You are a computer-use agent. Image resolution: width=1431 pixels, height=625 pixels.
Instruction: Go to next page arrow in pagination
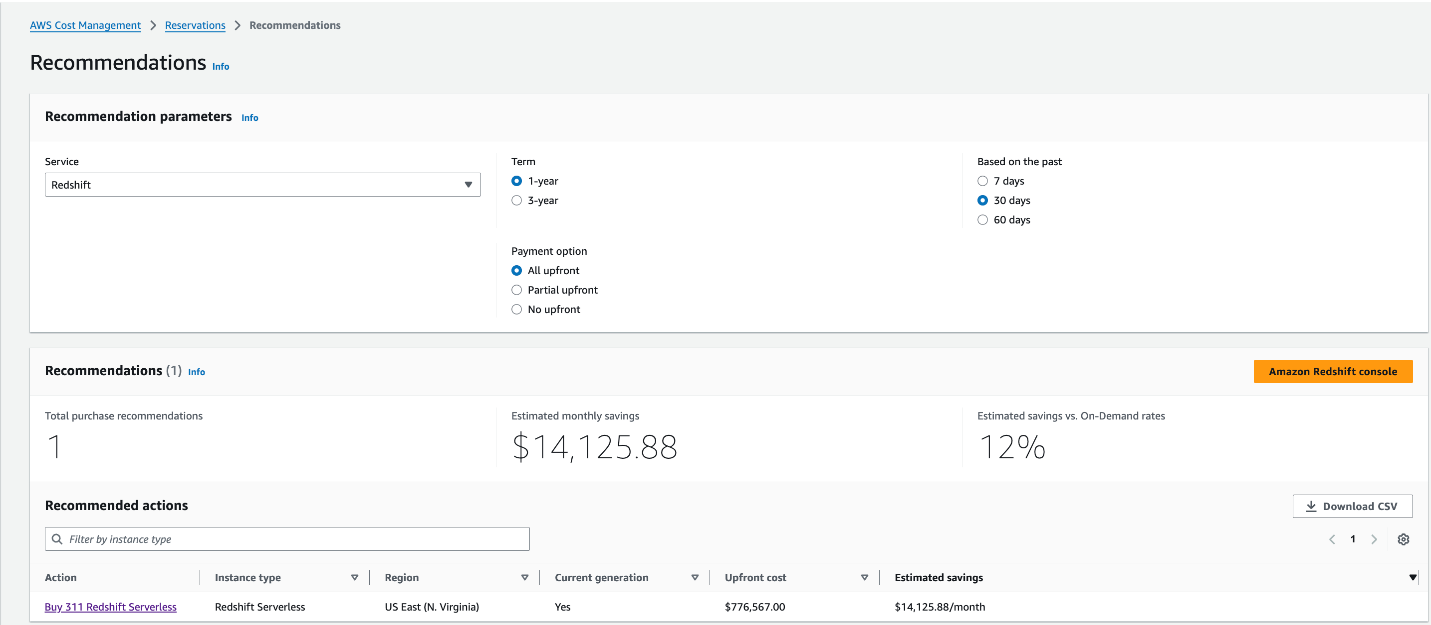tap(1374, 539)
